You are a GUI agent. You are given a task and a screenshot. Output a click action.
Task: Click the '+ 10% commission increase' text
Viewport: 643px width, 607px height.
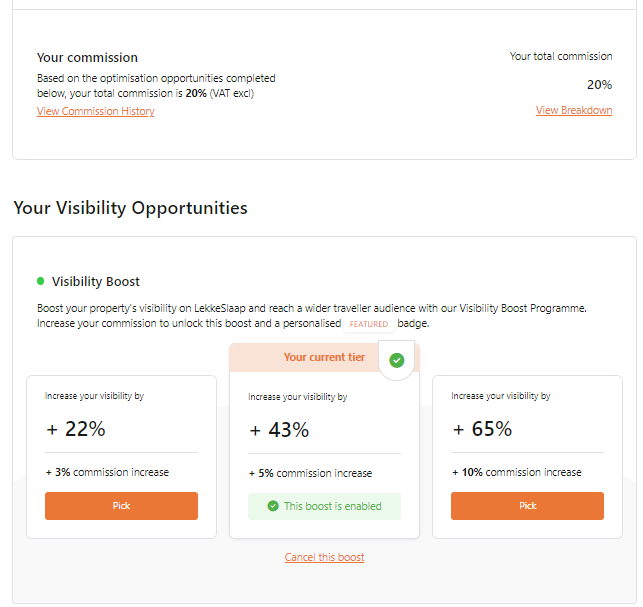click(x=517, y=472)
